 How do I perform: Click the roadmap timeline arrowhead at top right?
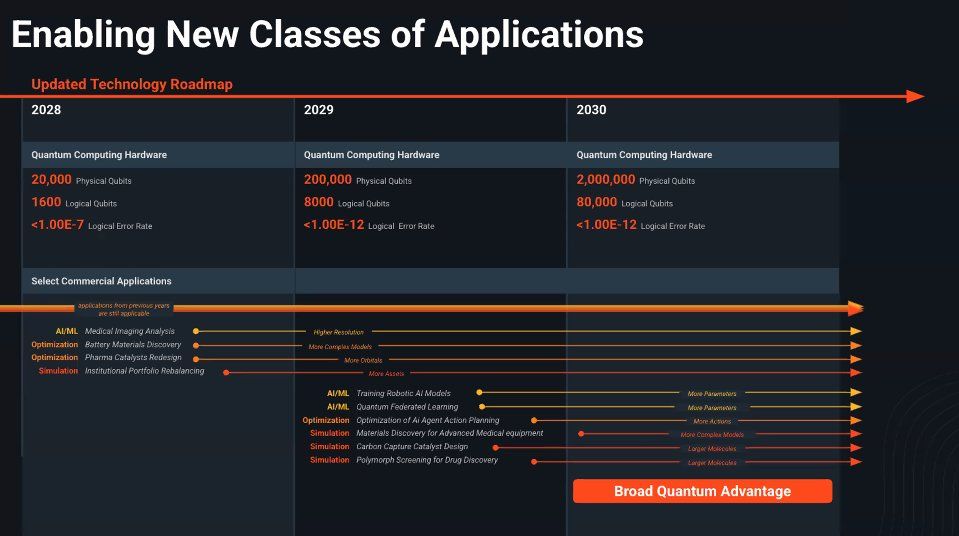pos(914,97)
